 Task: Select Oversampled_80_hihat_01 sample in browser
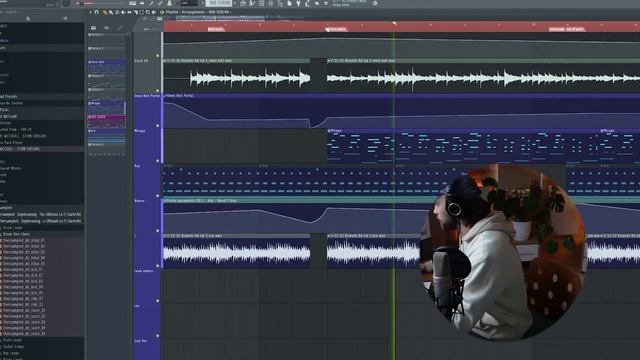[x=24, y=240]
